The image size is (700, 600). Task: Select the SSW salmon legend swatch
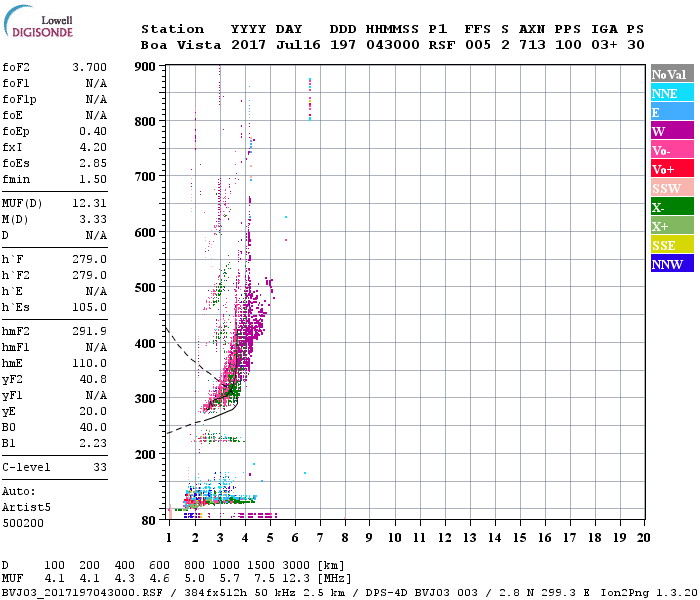[x=672, y=188]
